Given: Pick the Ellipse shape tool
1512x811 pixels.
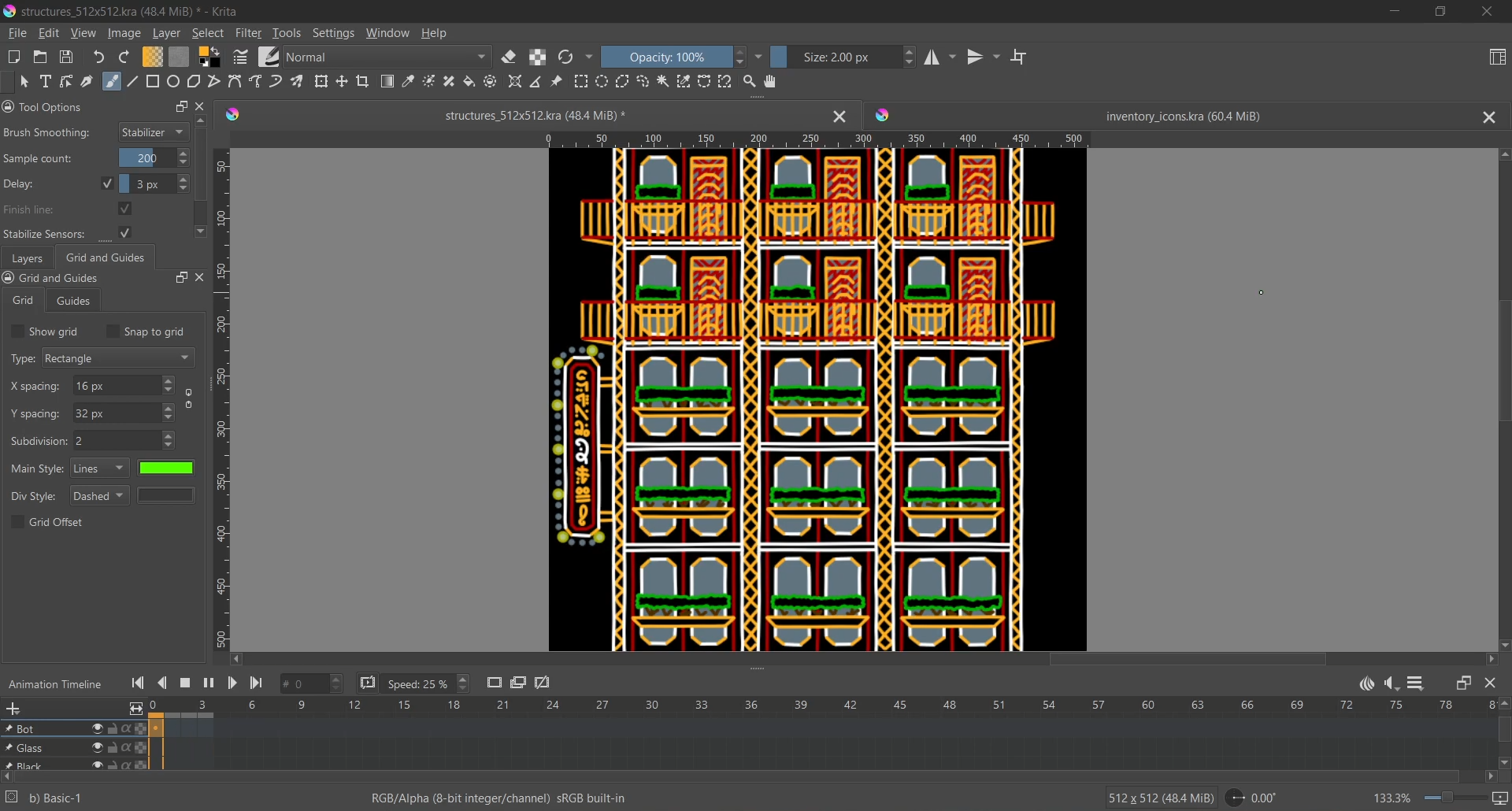Looking at the screenshot, I should [173, 82].
